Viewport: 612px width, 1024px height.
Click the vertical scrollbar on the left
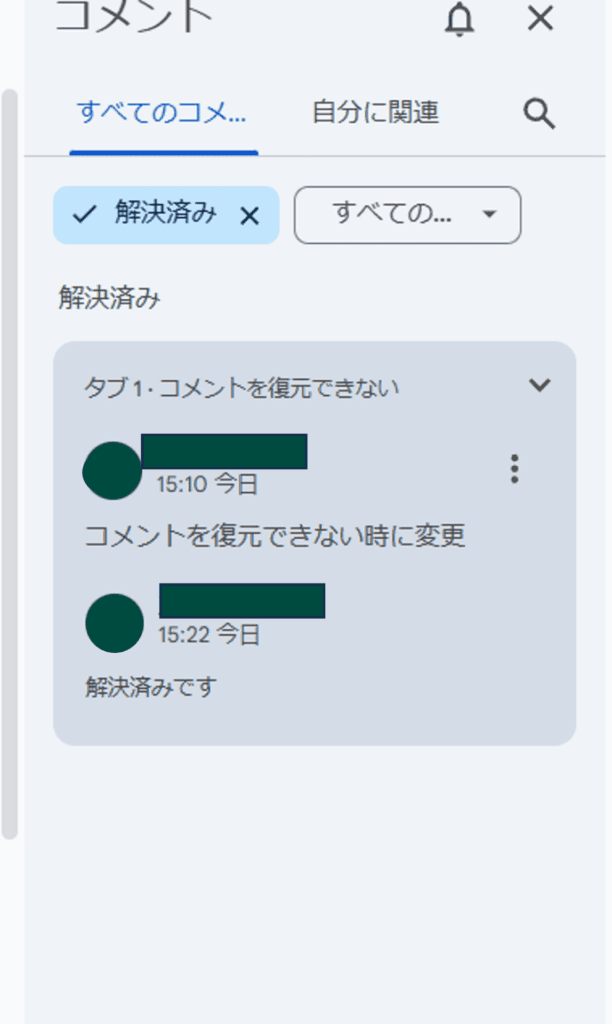pyautogui.click(x=10, y=460)
